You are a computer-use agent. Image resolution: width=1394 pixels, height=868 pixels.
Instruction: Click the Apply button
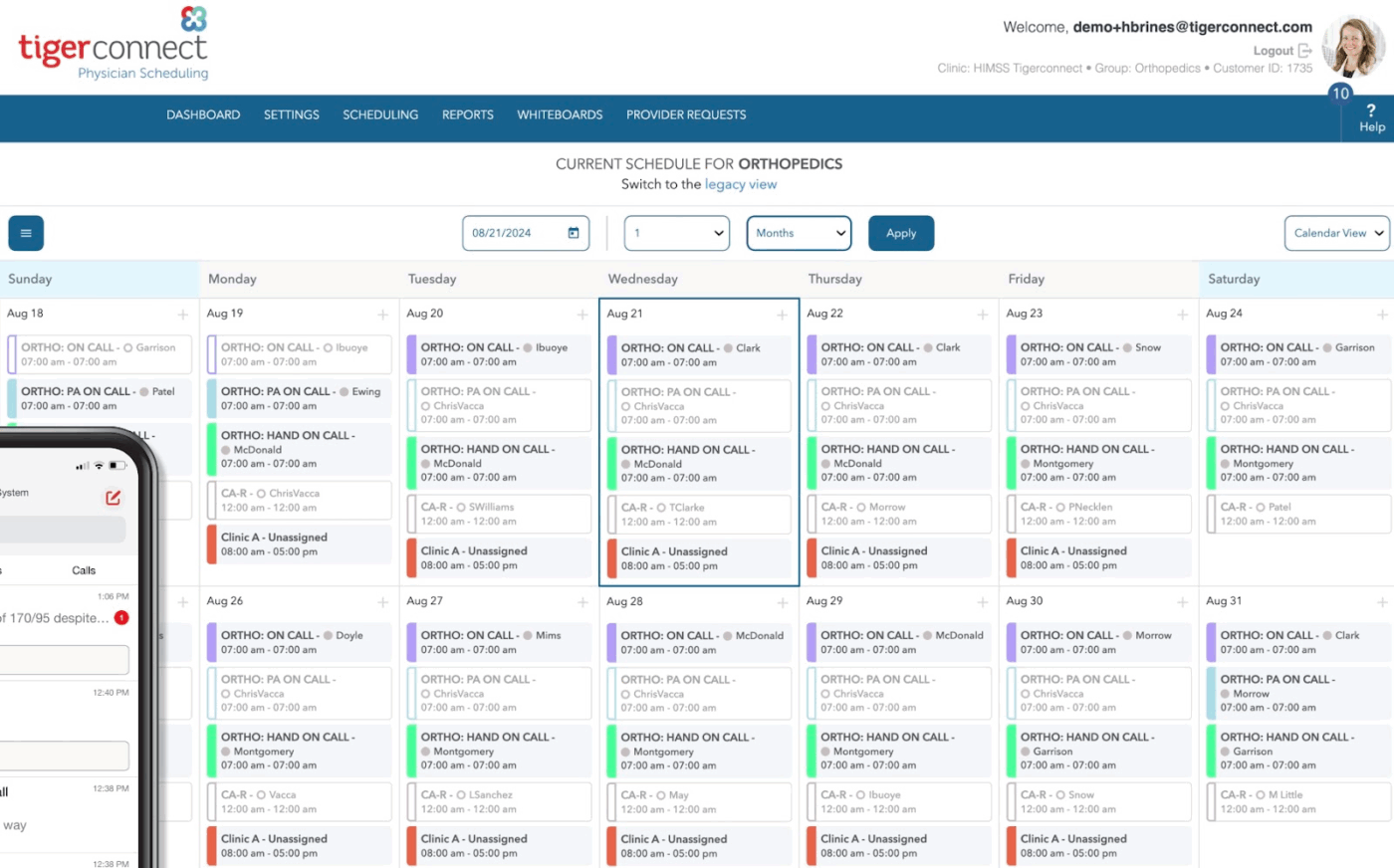pos(901,232)
